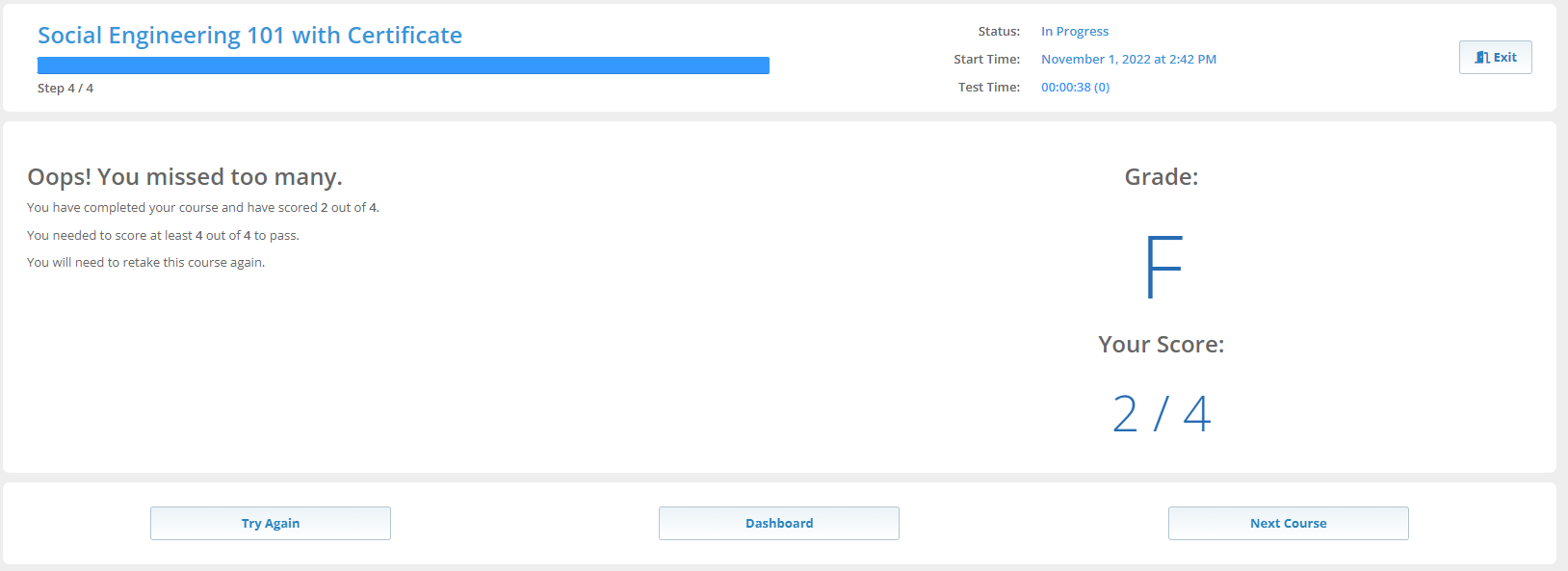Click the Status: label

999,32
